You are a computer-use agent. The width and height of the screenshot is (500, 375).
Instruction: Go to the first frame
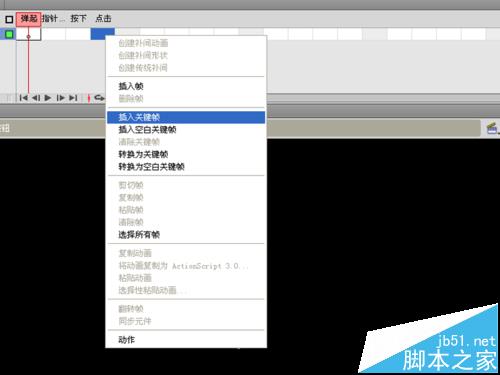[23, 98]
